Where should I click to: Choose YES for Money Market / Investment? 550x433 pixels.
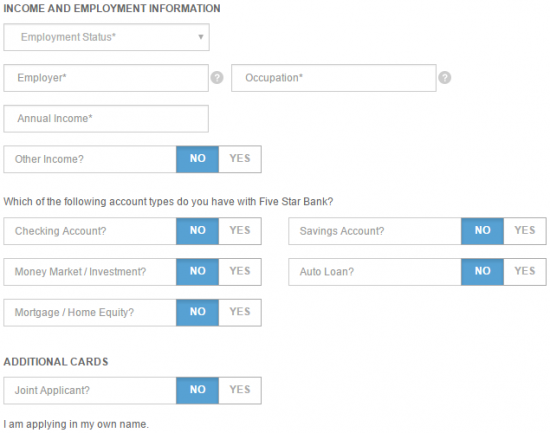coord(240,272)
